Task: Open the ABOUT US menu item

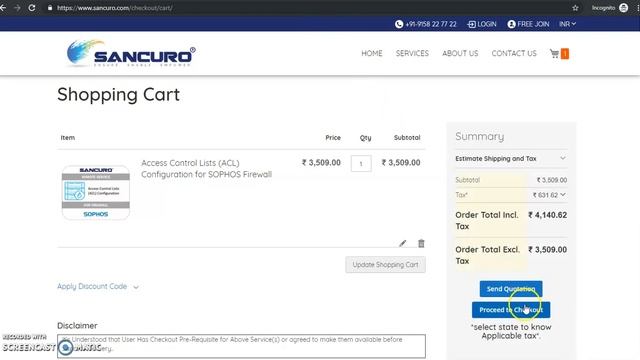Action: [460, 53]
